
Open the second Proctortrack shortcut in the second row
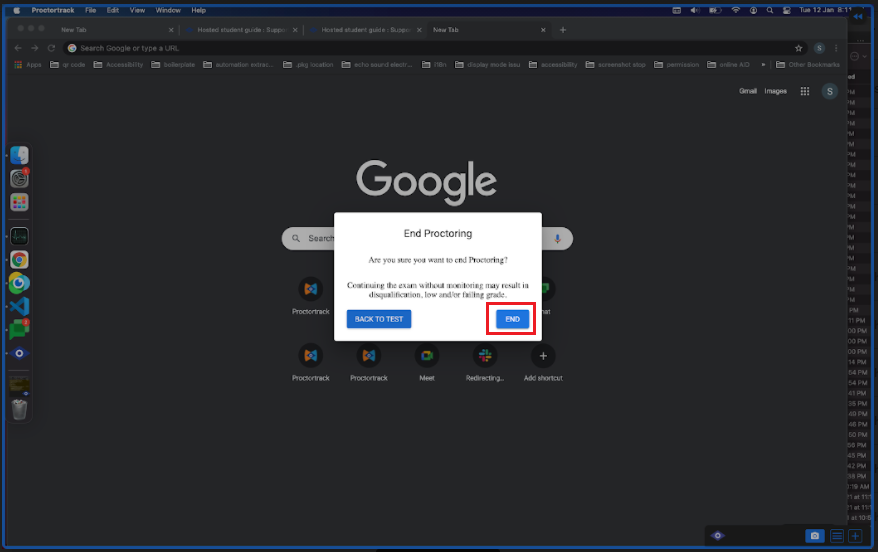point(369,363)
